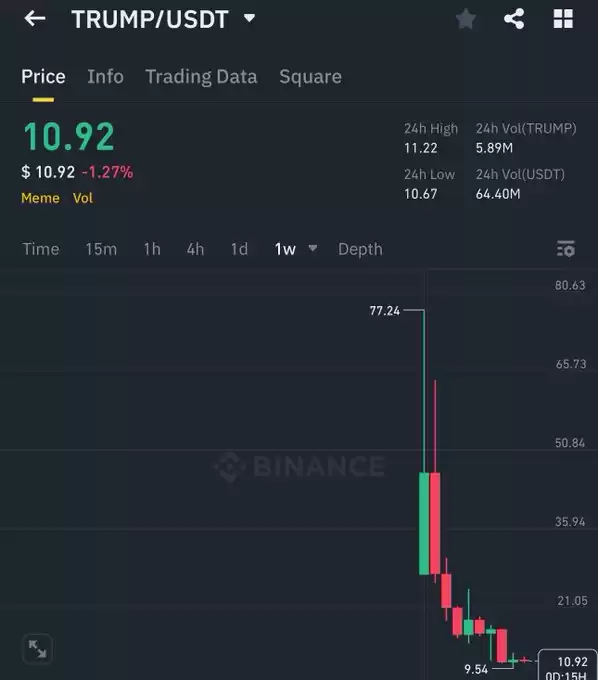598x680 pixels.
Task: Go to the Square tab
Action: (x=310, y=77)
